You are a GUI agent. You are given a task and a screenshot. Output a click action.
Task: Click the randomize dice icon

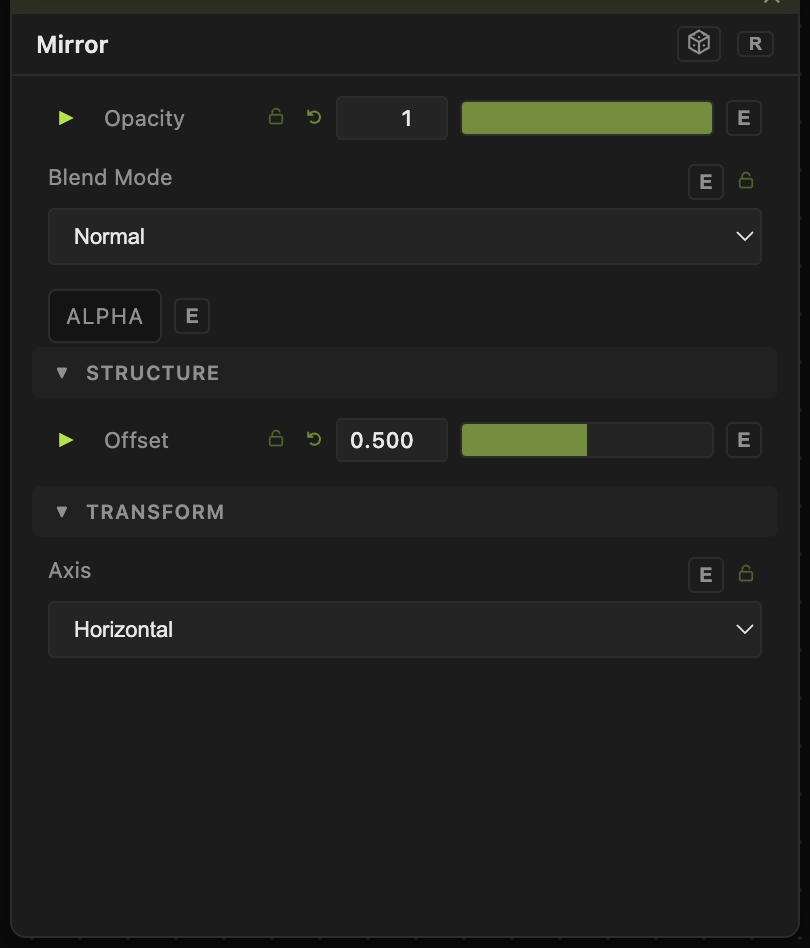click(699, 44)
